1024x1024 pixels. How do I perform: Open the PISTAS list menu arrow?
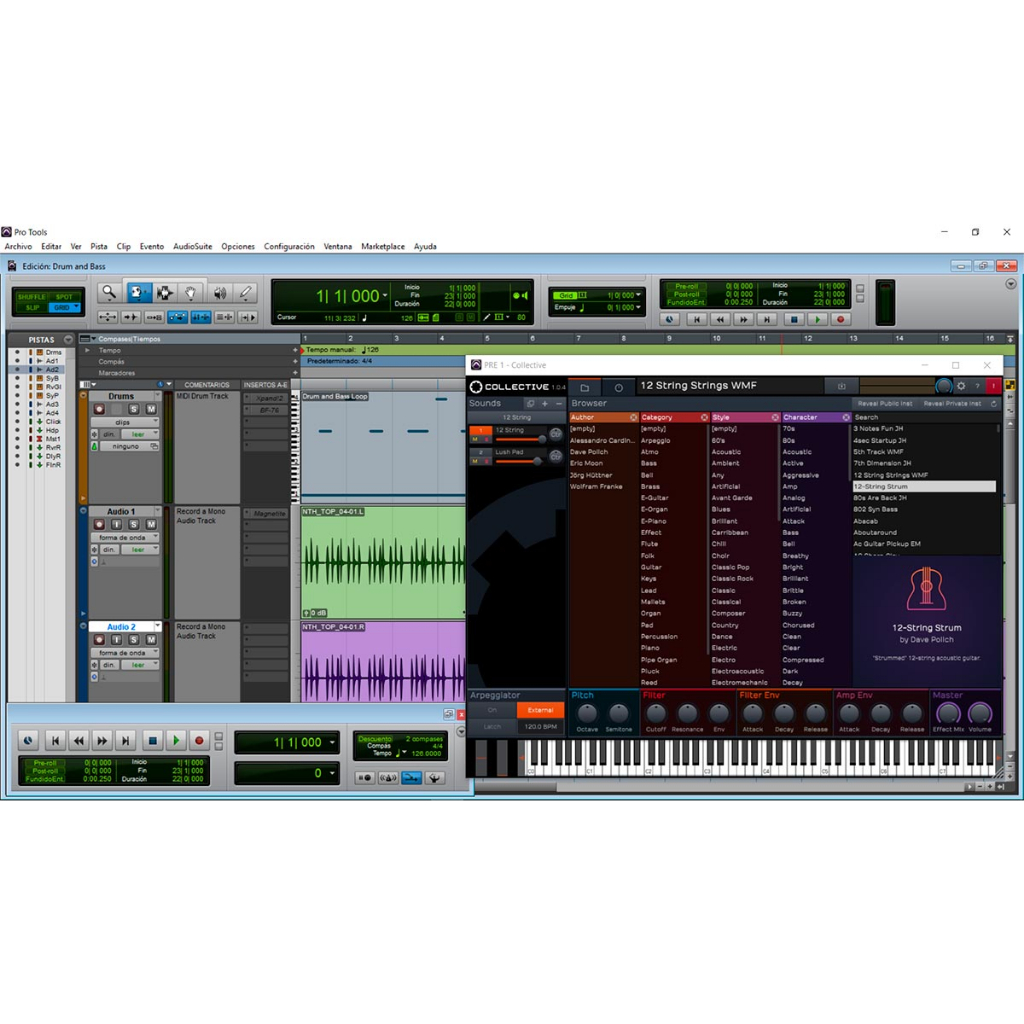pos(68,340)
